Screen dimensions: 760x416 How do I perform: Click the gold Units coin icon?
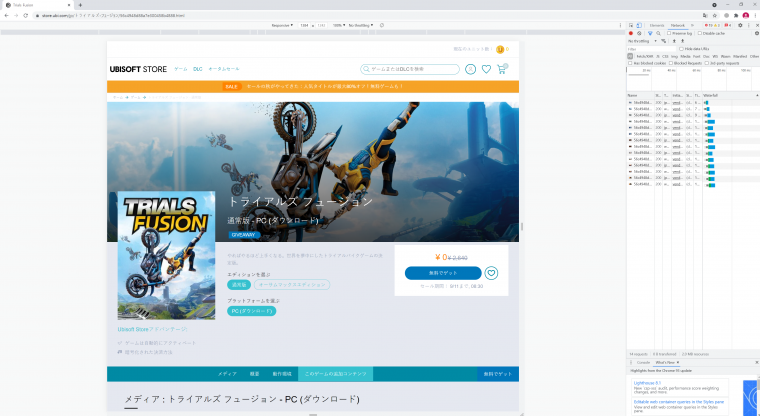click(500, 49)
